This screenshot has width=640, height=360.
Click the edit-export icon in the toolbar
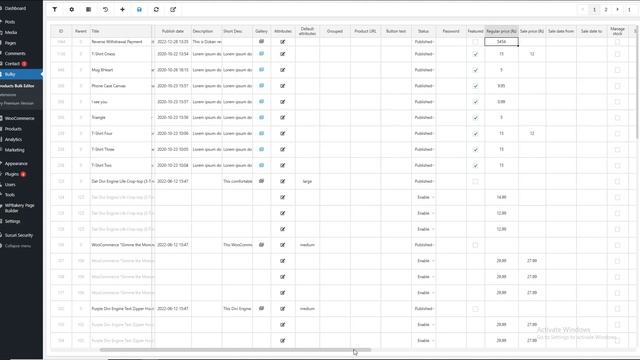tap(173, 9)
